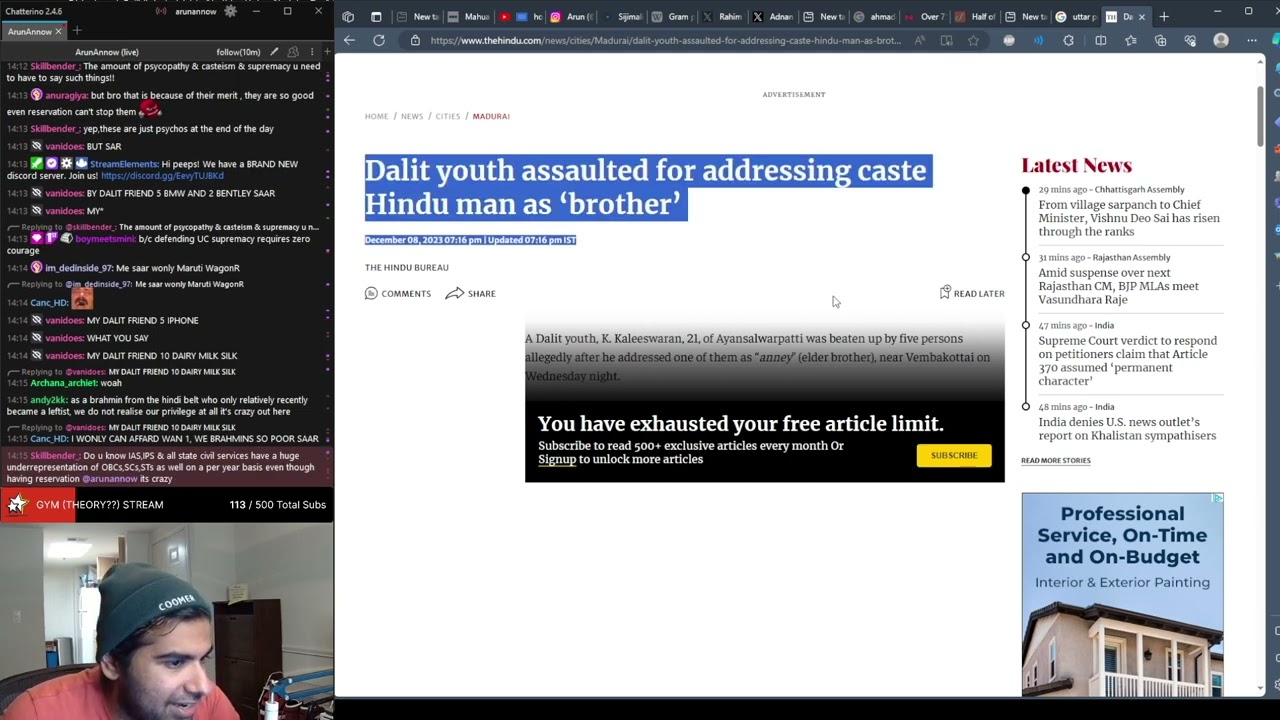Switch to the Sijimali tab
The image size is (1280, 720).
(624, 17)
